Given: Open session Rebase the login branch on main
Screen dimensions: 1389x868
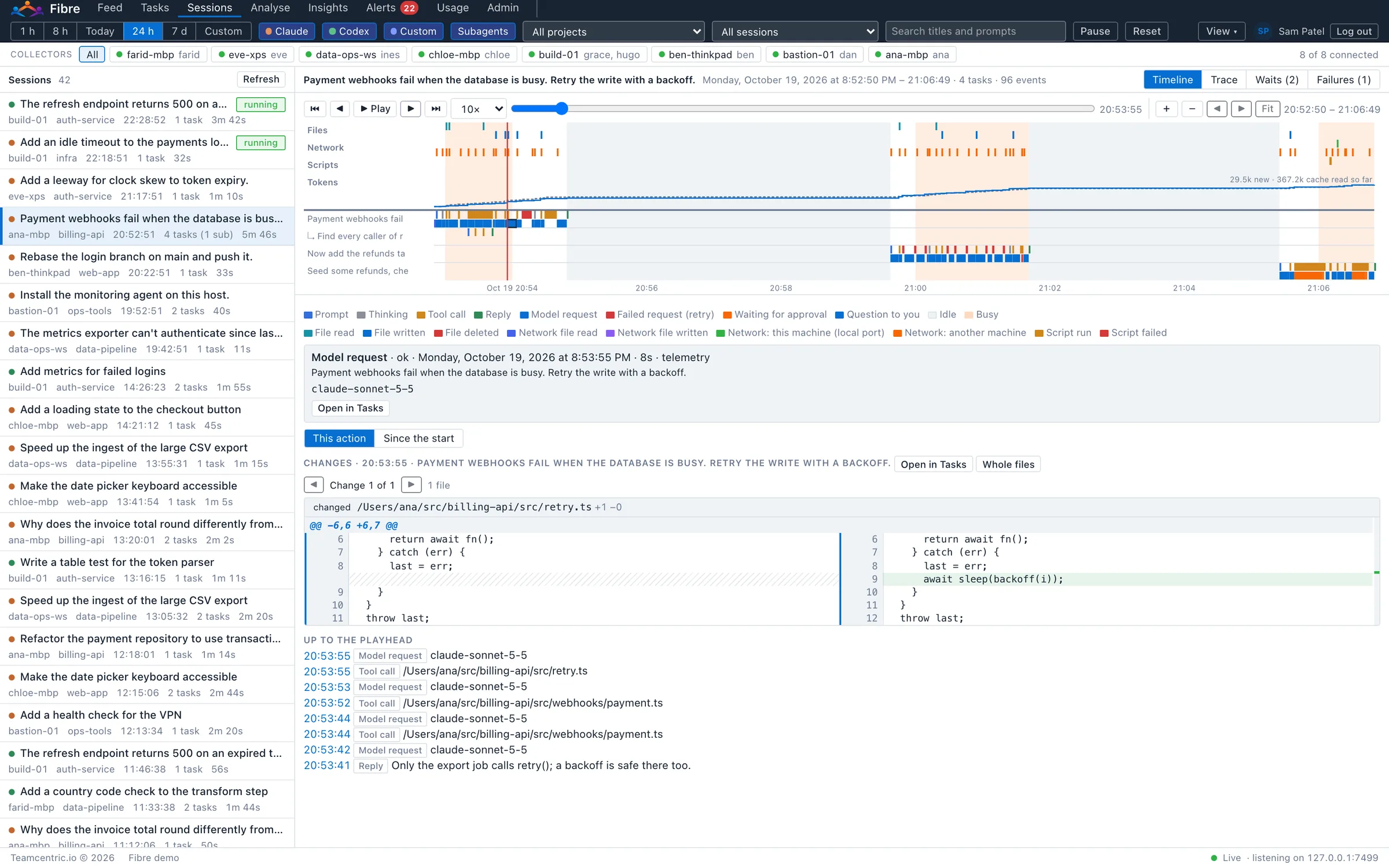Looking at the screenshot, I should pyautogui.click(x=147, y=264).
